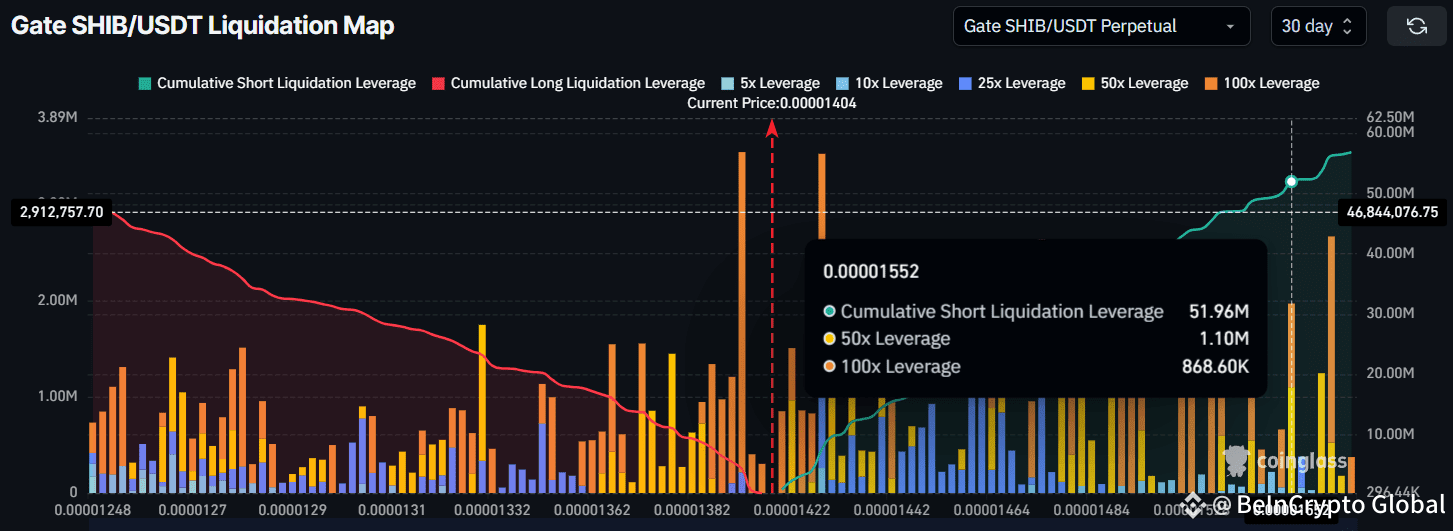Viewport: 1453px width, 531px height.
Task: Click the orange 100x Leverage legend swatch
Action: (x=1210, y=83)
